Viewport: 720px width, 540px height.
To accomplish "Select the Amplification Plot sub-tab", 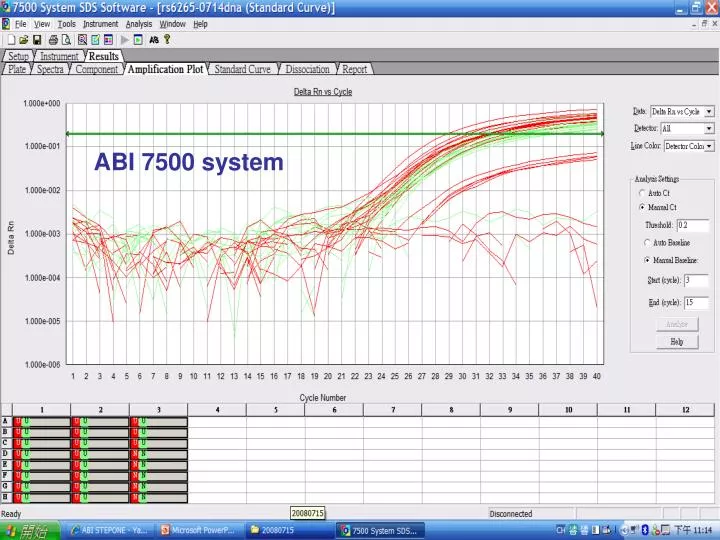I will click(165, 69).
